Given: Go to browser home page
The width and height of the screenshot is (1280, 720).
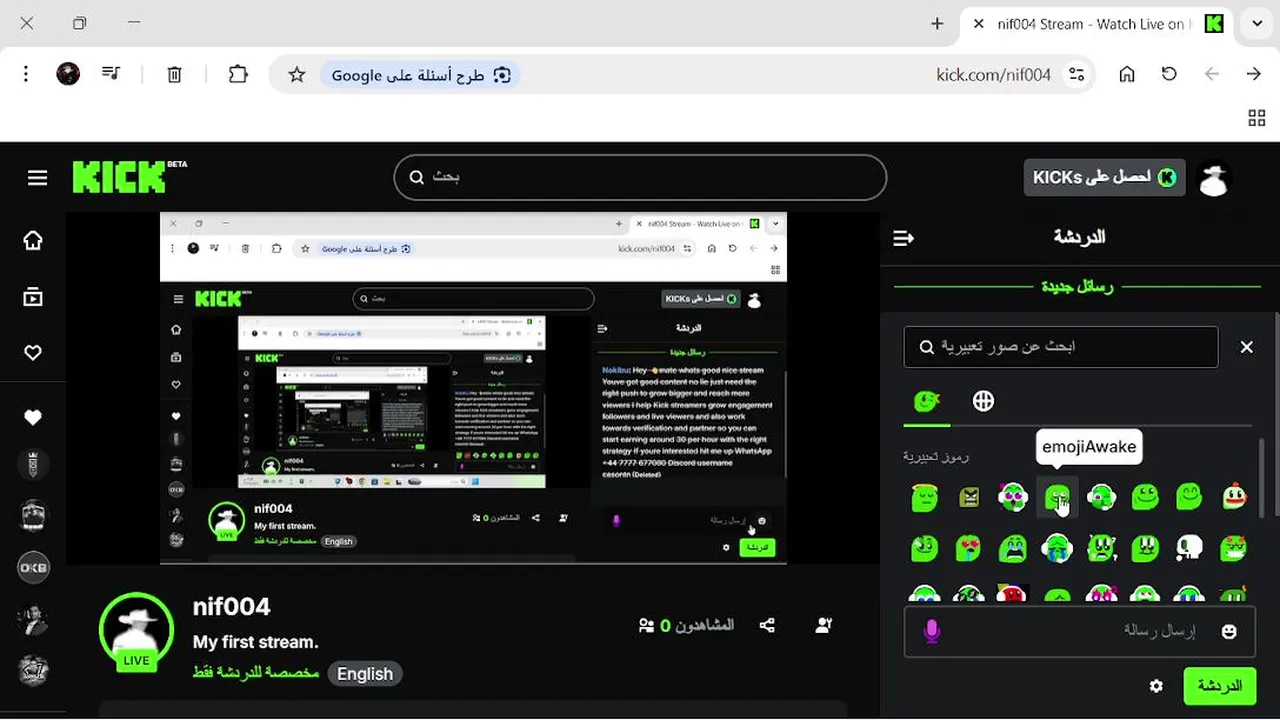Looking at the screenshot, I should coord(1127,74).
